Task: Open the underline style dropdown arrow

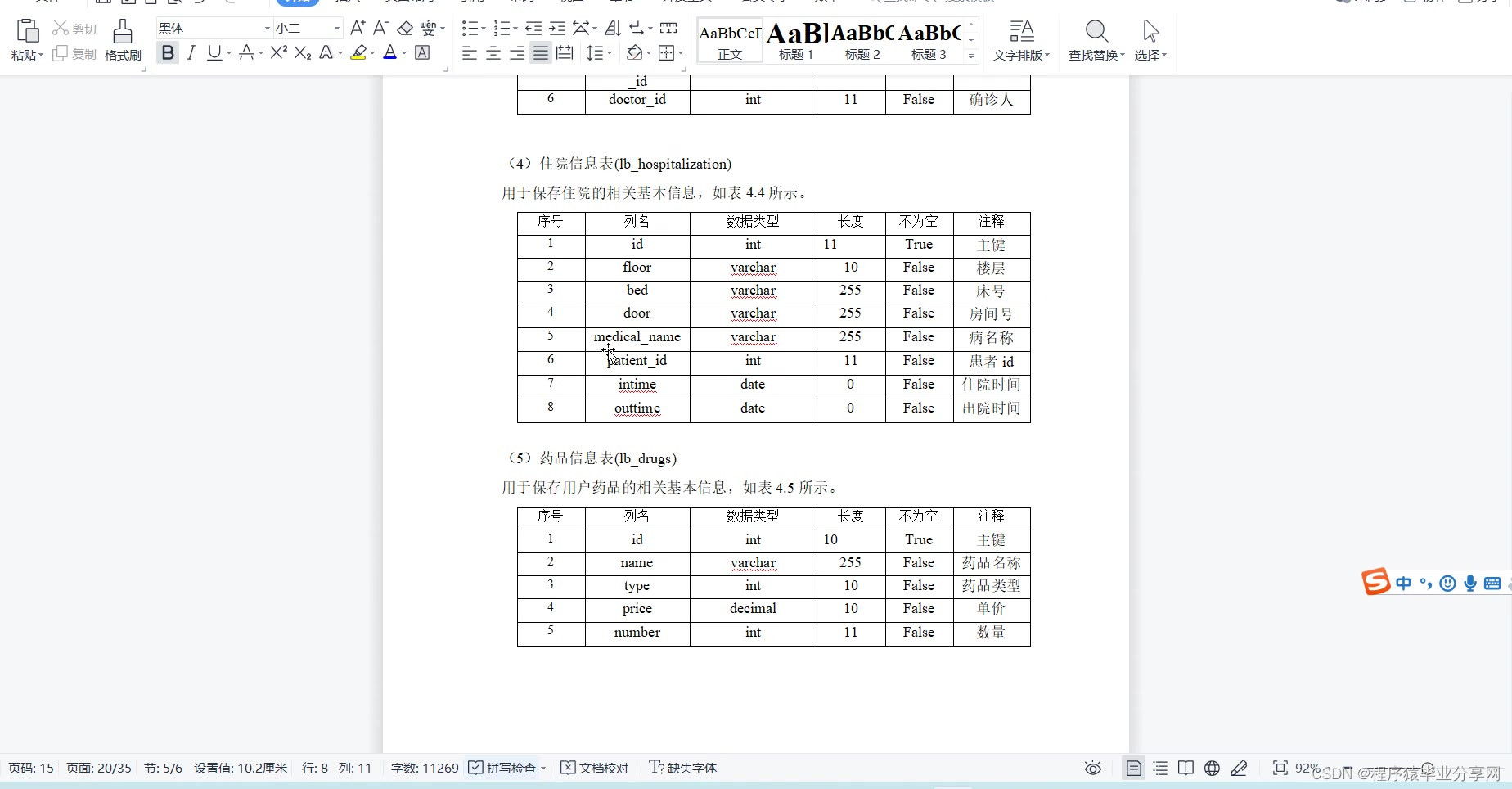Action: [x=229, y=53]
